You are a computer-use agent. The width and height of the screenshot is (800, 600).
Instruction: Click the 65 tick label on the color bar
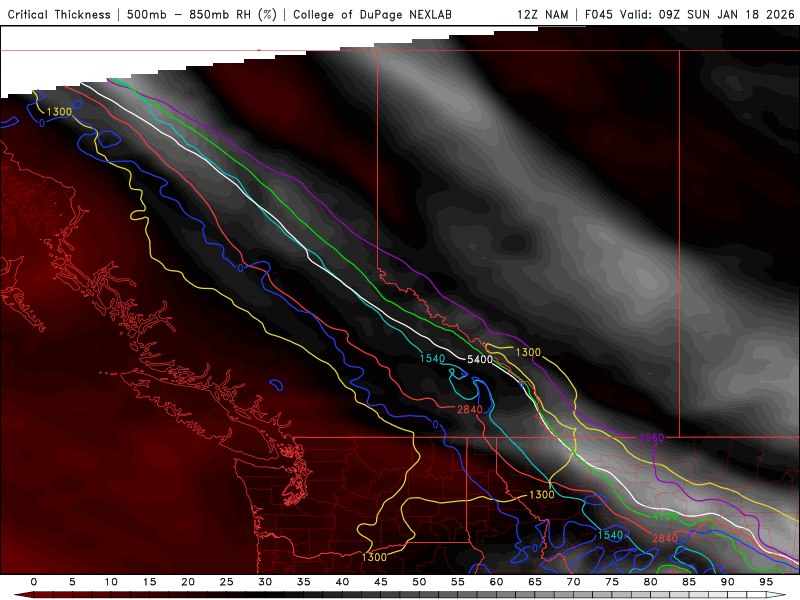tap(535, 582)
